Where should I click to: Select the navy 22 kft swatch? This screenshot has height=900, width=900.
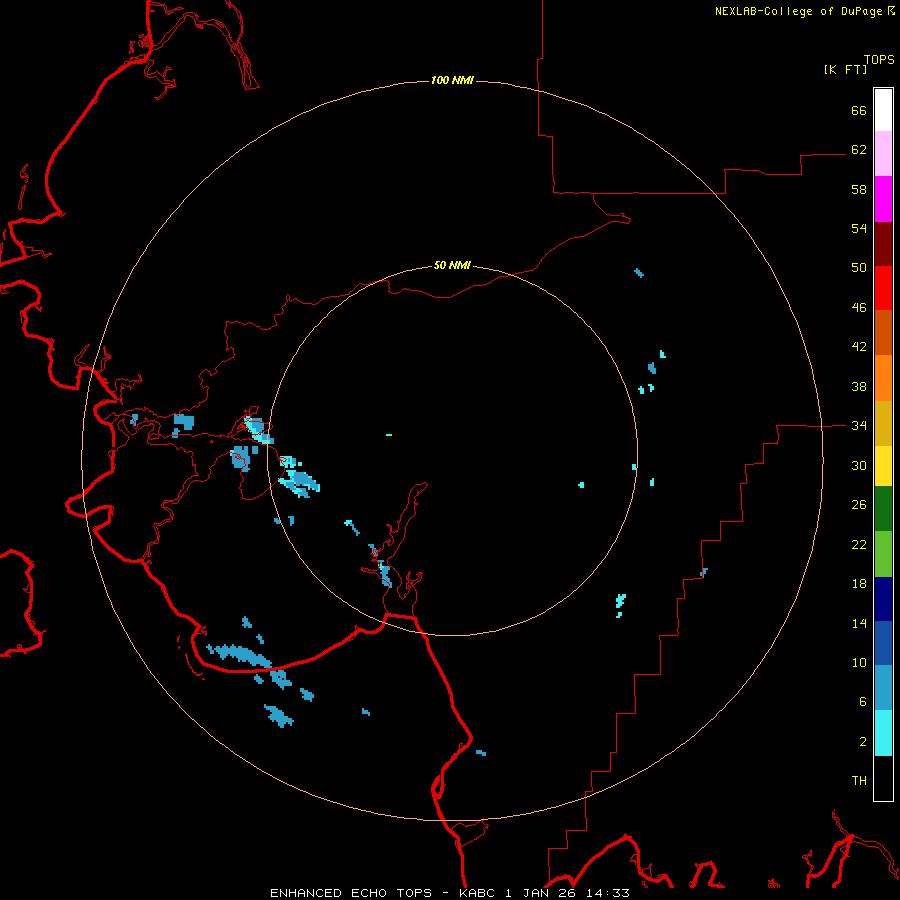tap(883, 599)
